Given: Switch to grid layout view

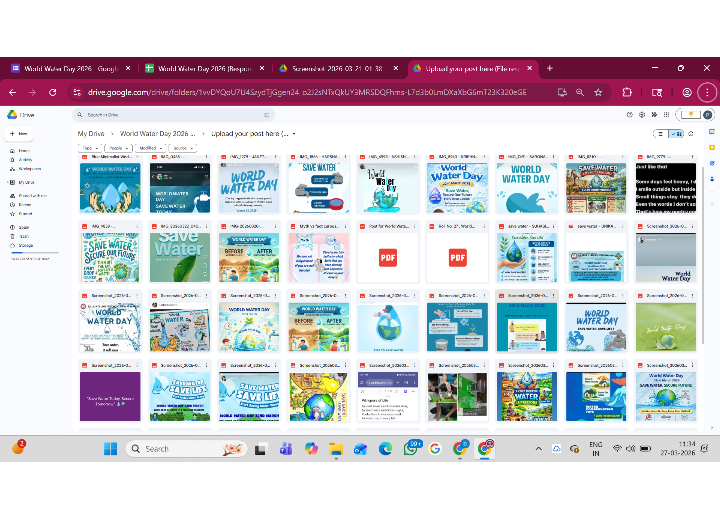Looking at the screenshot, I should click(677, 133).
